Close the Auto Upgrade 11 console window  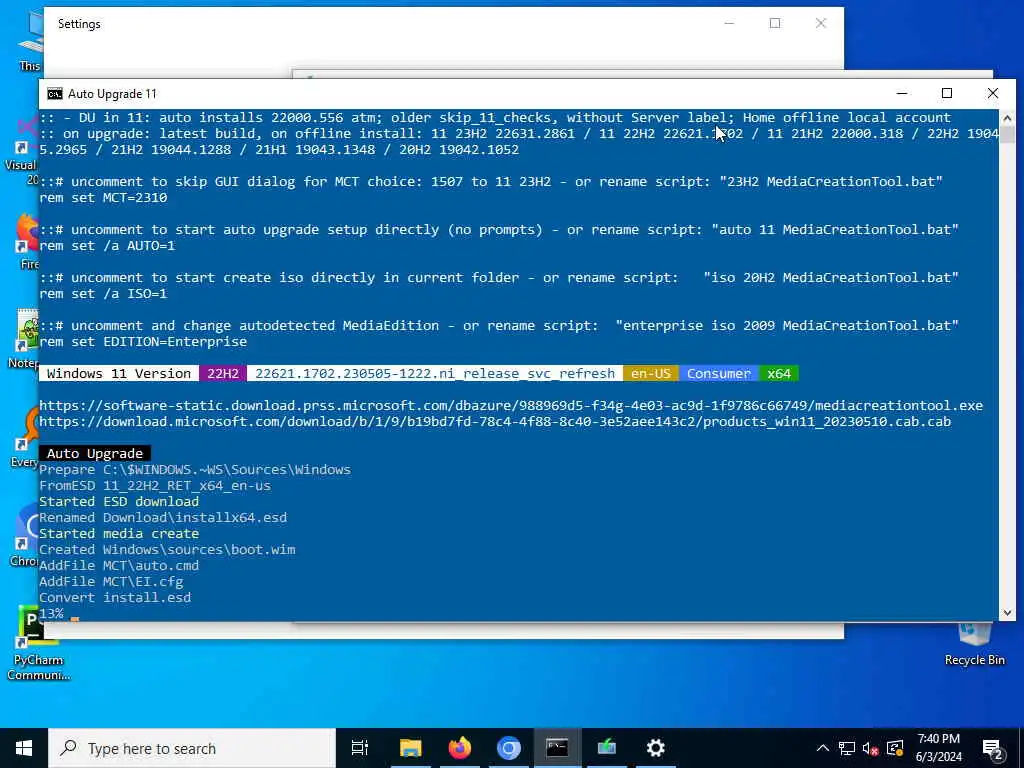(993, 93)
